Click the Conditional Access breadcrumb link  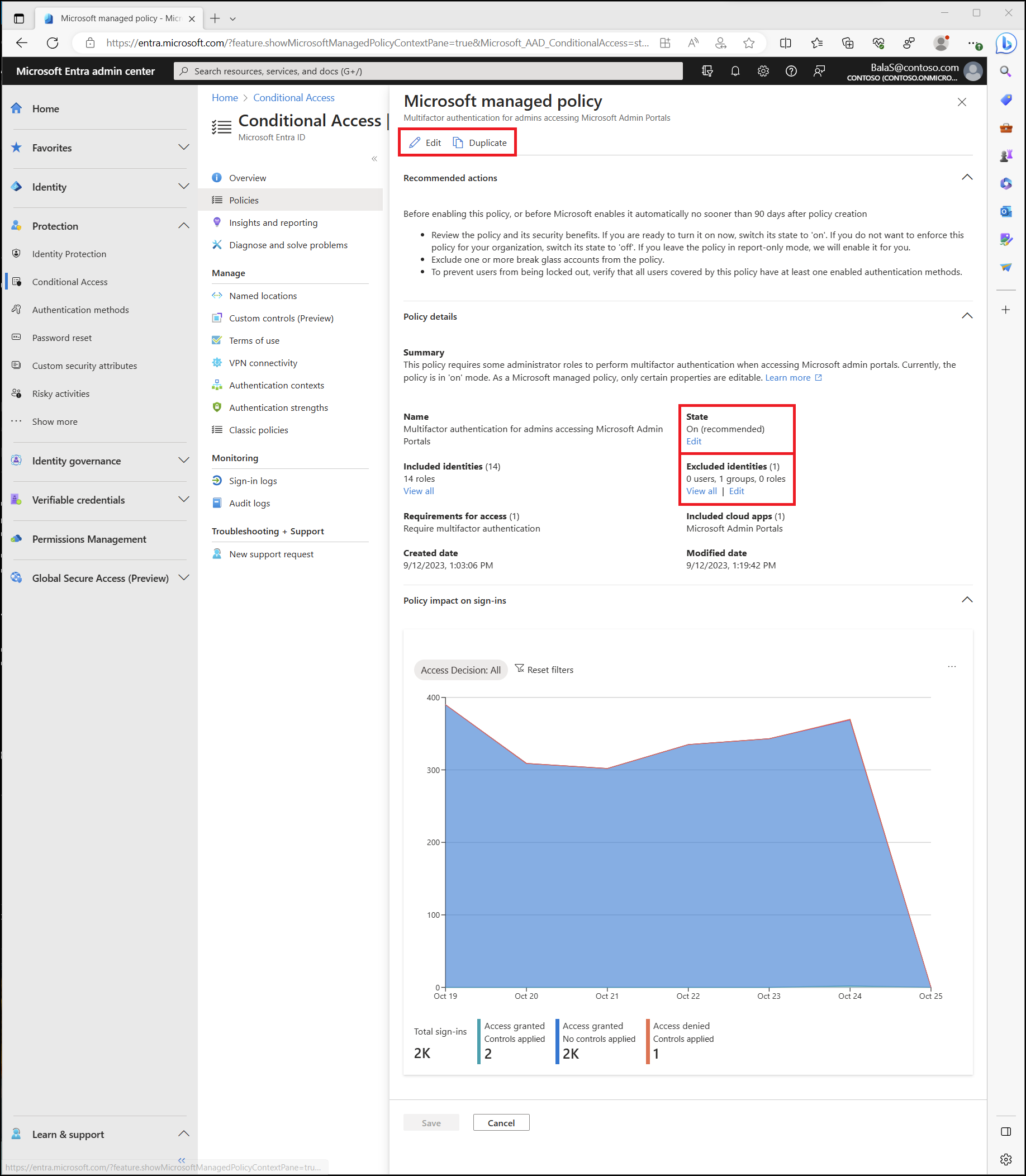294,98
